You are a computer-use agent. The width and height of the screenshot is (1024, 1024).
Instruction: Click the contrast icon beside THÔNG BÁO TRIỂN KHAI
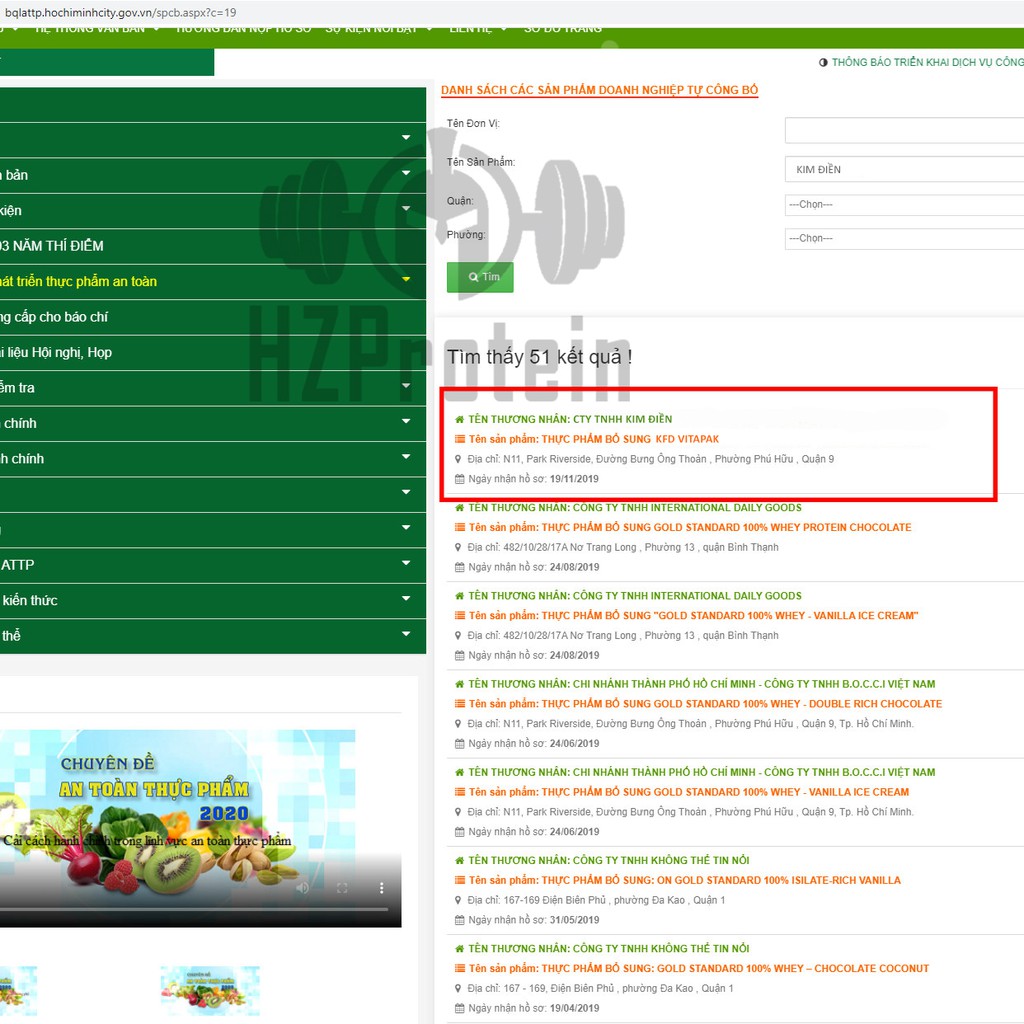pos(823,62)
